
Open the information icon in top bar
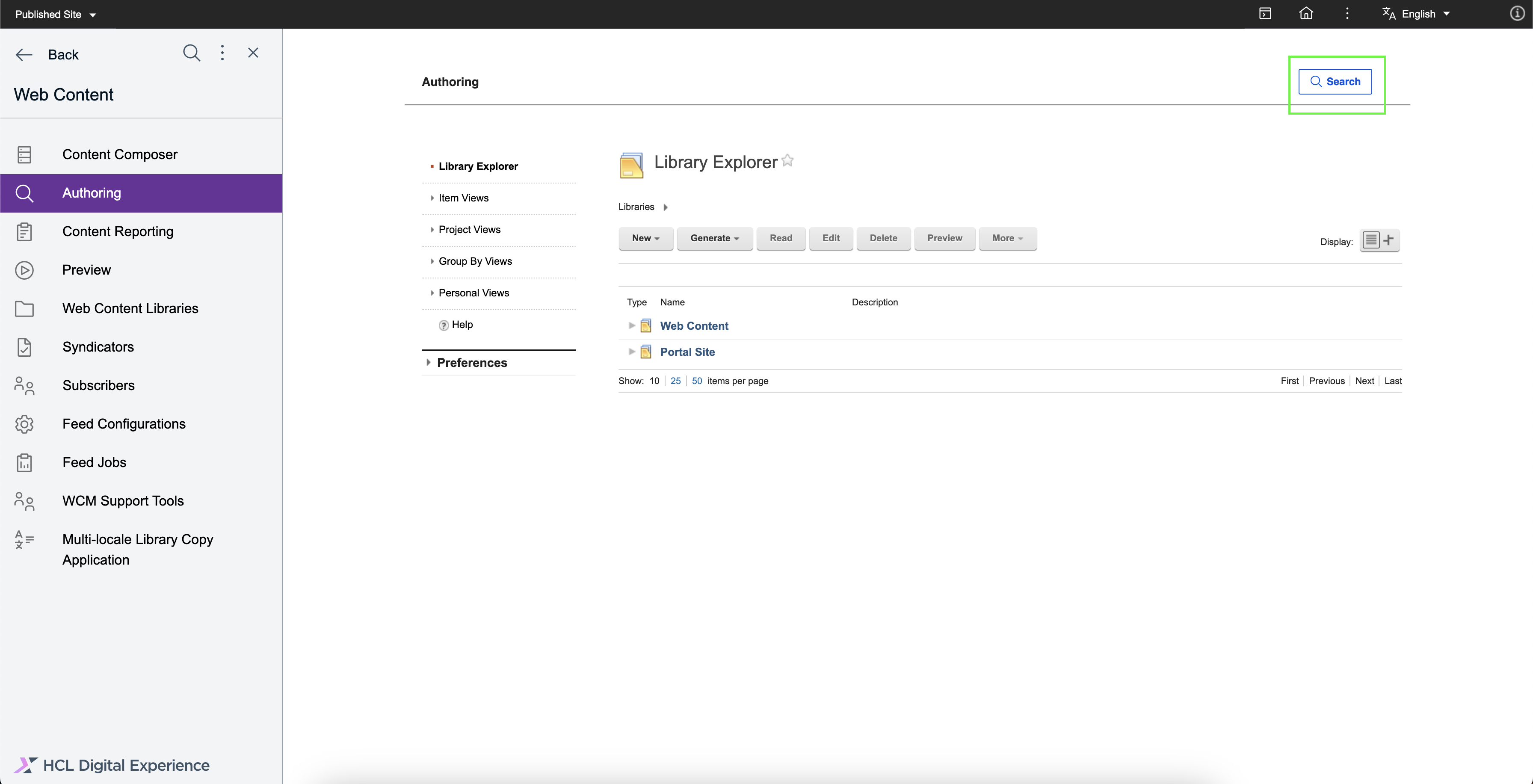click(x=1516, y=14)
